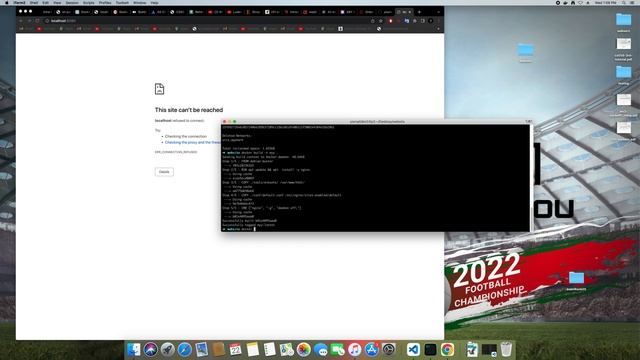The width and height of the screenshot is (640, 360).
Task: Launch Siri from the Dock
Action: [x=151, y=349]
